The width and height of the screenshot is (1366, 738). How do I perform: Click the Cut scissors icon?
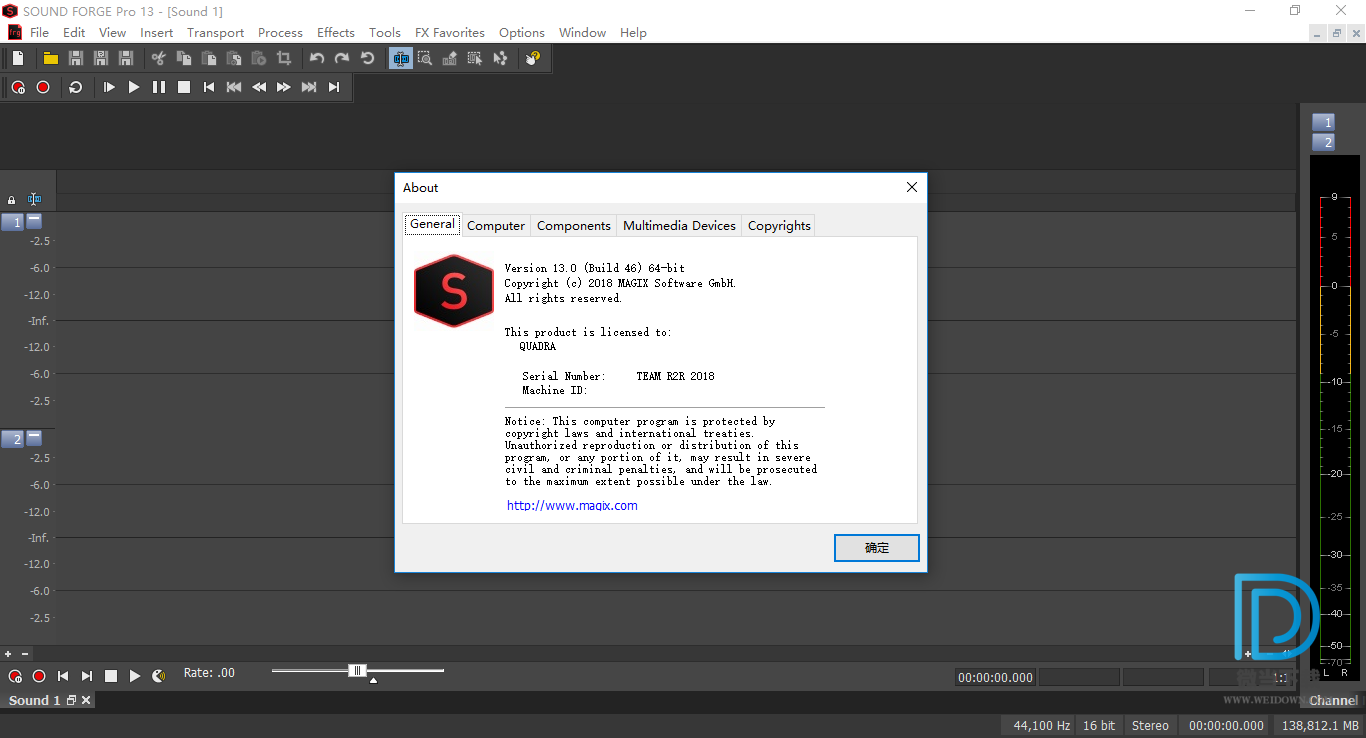coord(158,59)
